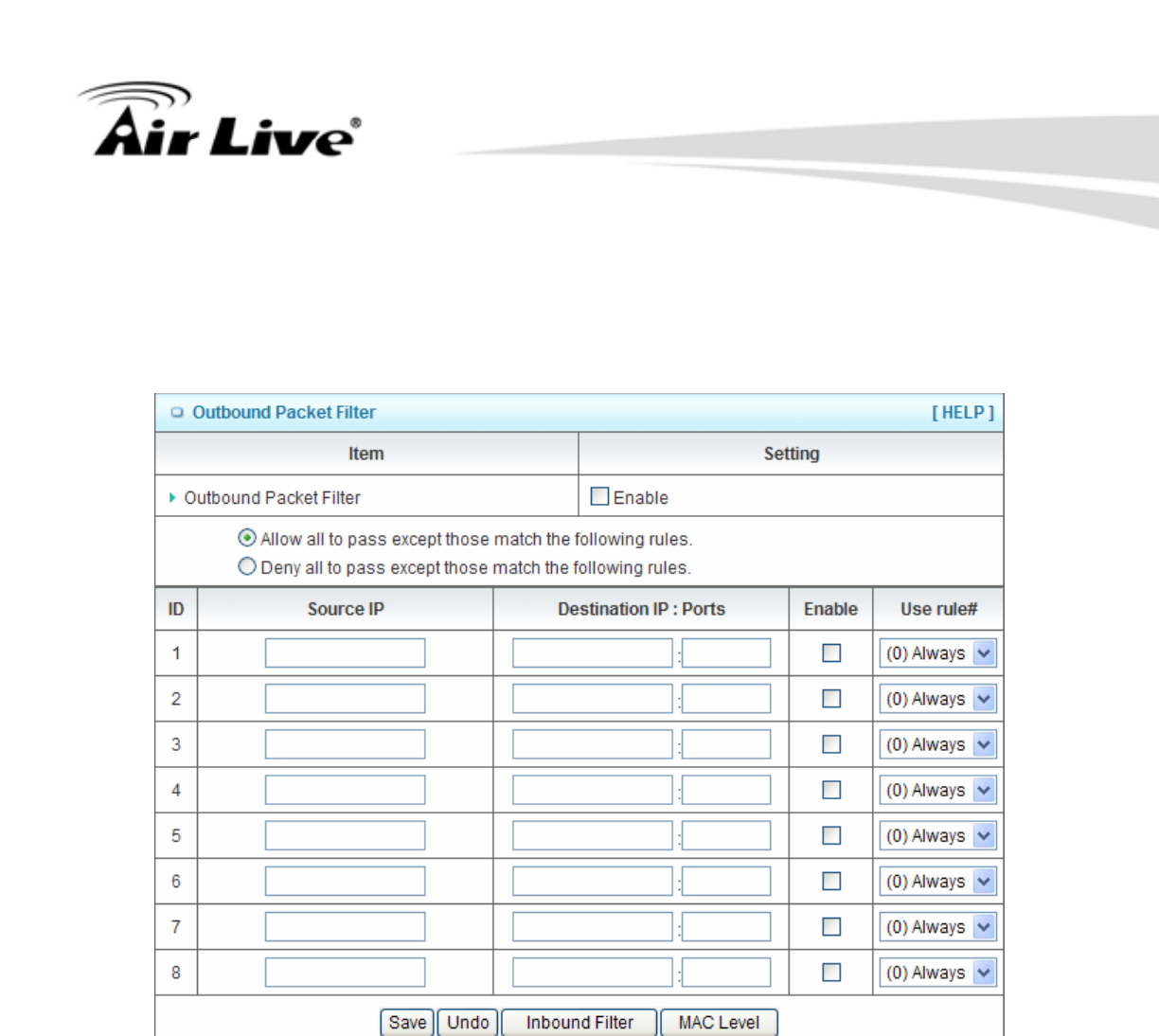Open Use rule# dropdown for ID 2
The height and width of the screenshot is (1036, 1159).
point(937,698)
